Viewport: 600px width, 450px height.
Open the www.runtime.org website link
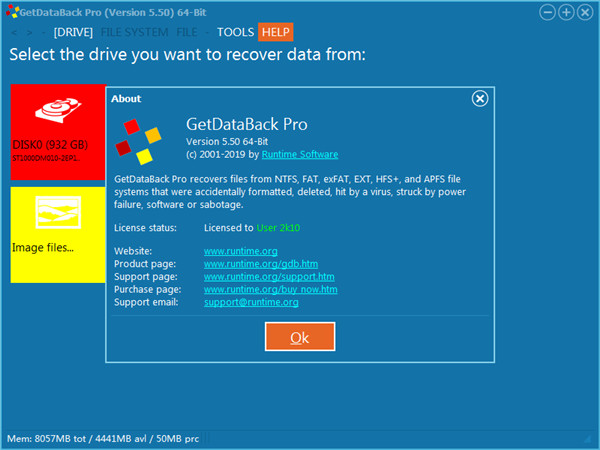point(241,251)
